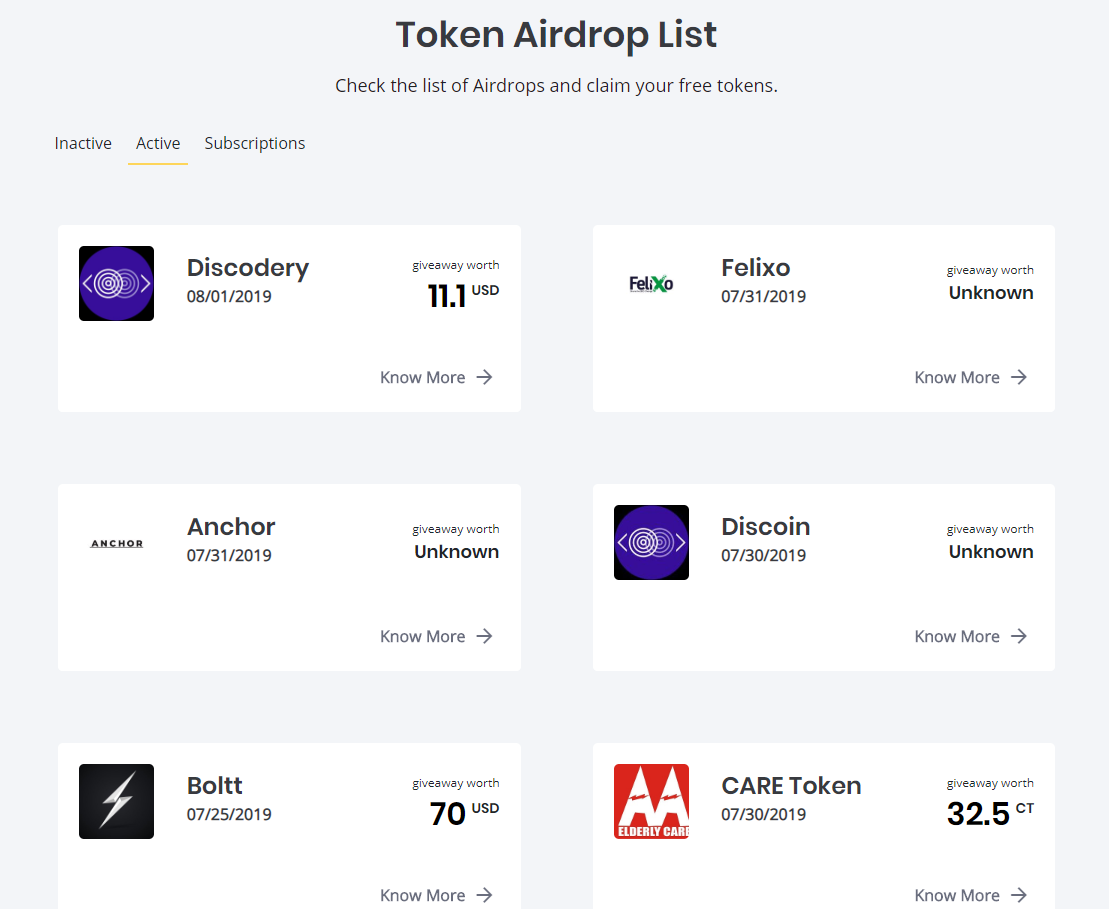Open Know More for Discodery

pos(436,377)
